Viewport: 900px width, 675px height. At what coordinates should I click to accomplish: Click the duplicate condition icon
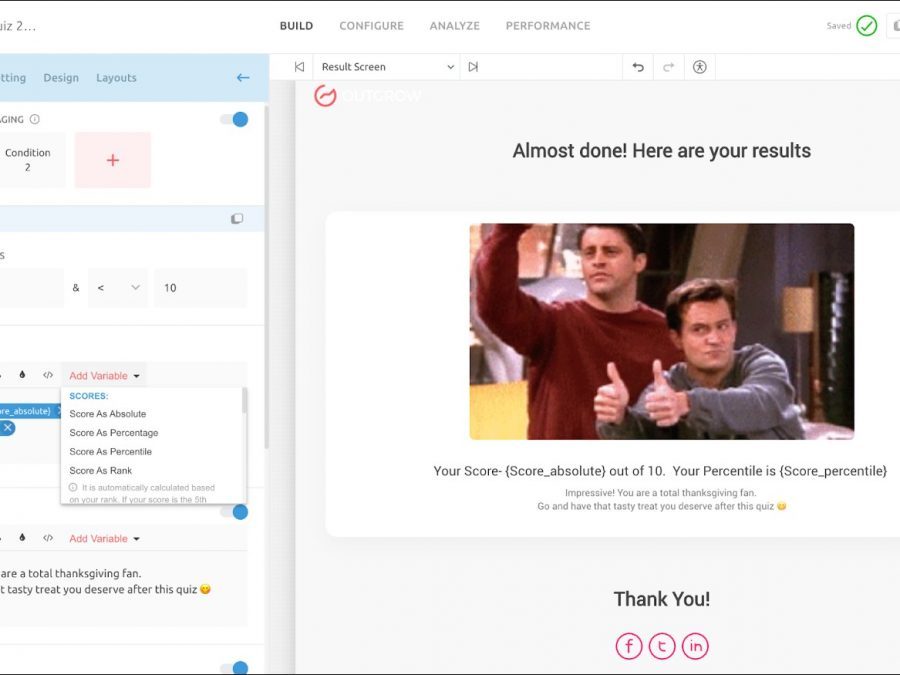coord(237,219)
